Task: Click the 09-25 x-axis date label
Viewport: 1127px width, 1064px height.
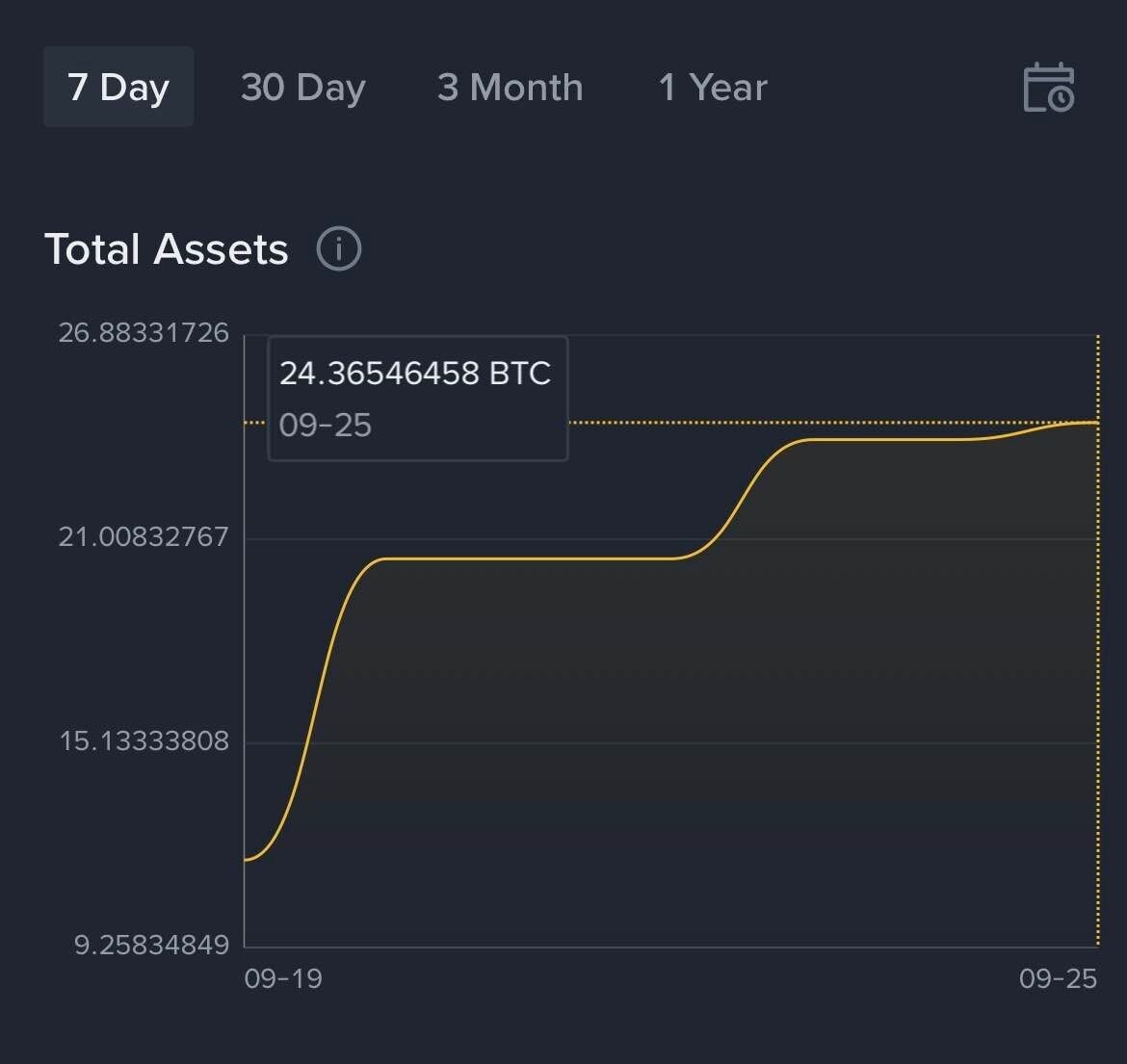Action: pyautogui.click(x=1058, y=979)
